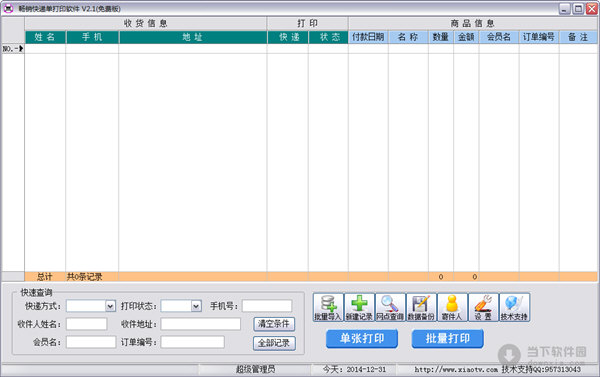Image resolution: width=600 pixels, height=377 pixels.
Task: Click 姓名 column header
Action: point(45,37)
